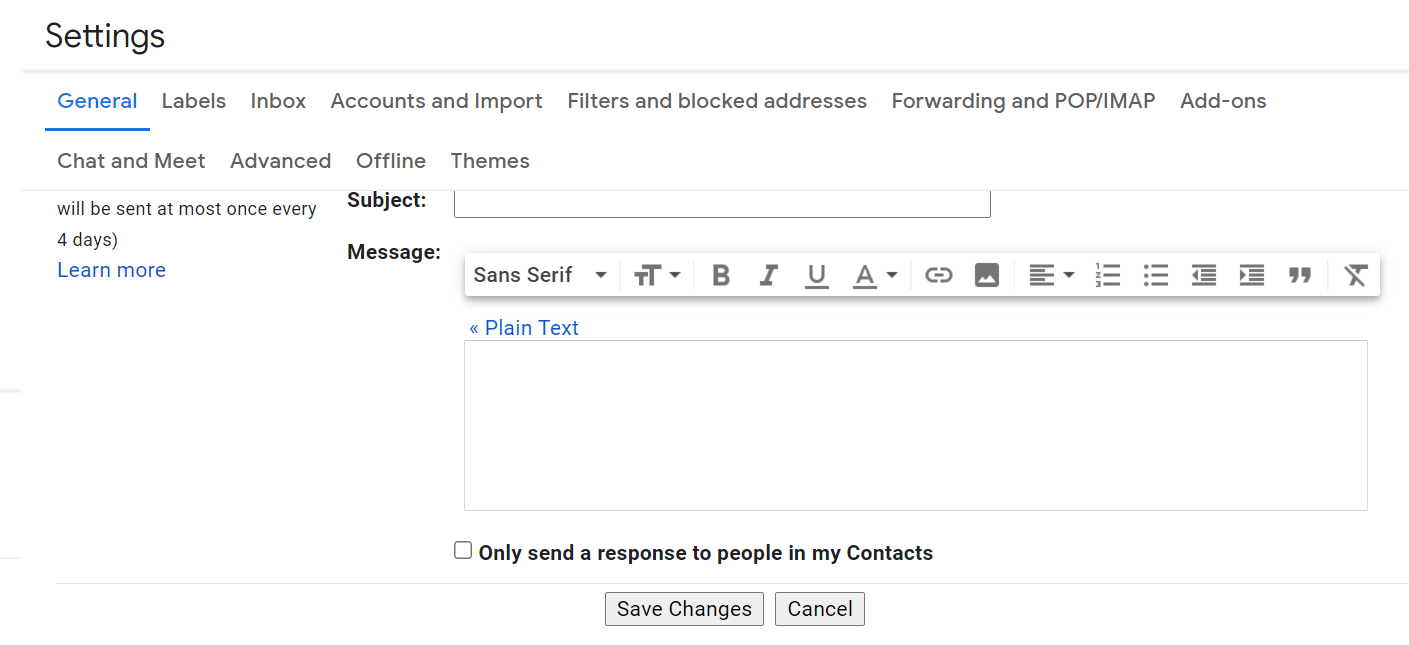The height and width of the screenshot is (645, 1409).
Task: Apply underline formatting
Action: [x=816, y=275]
